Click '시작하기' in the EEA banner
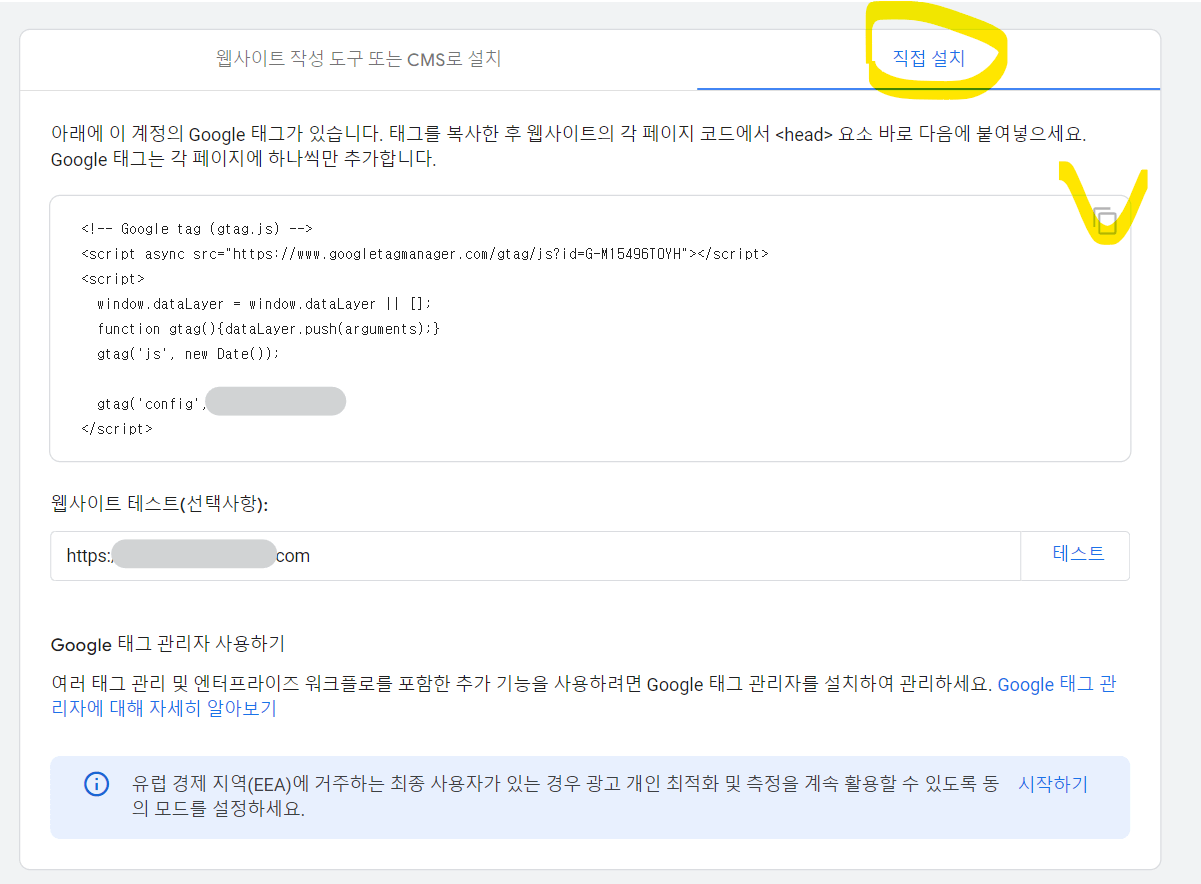This screenshot has width=1201, height=884. [x=1053, y=784]
